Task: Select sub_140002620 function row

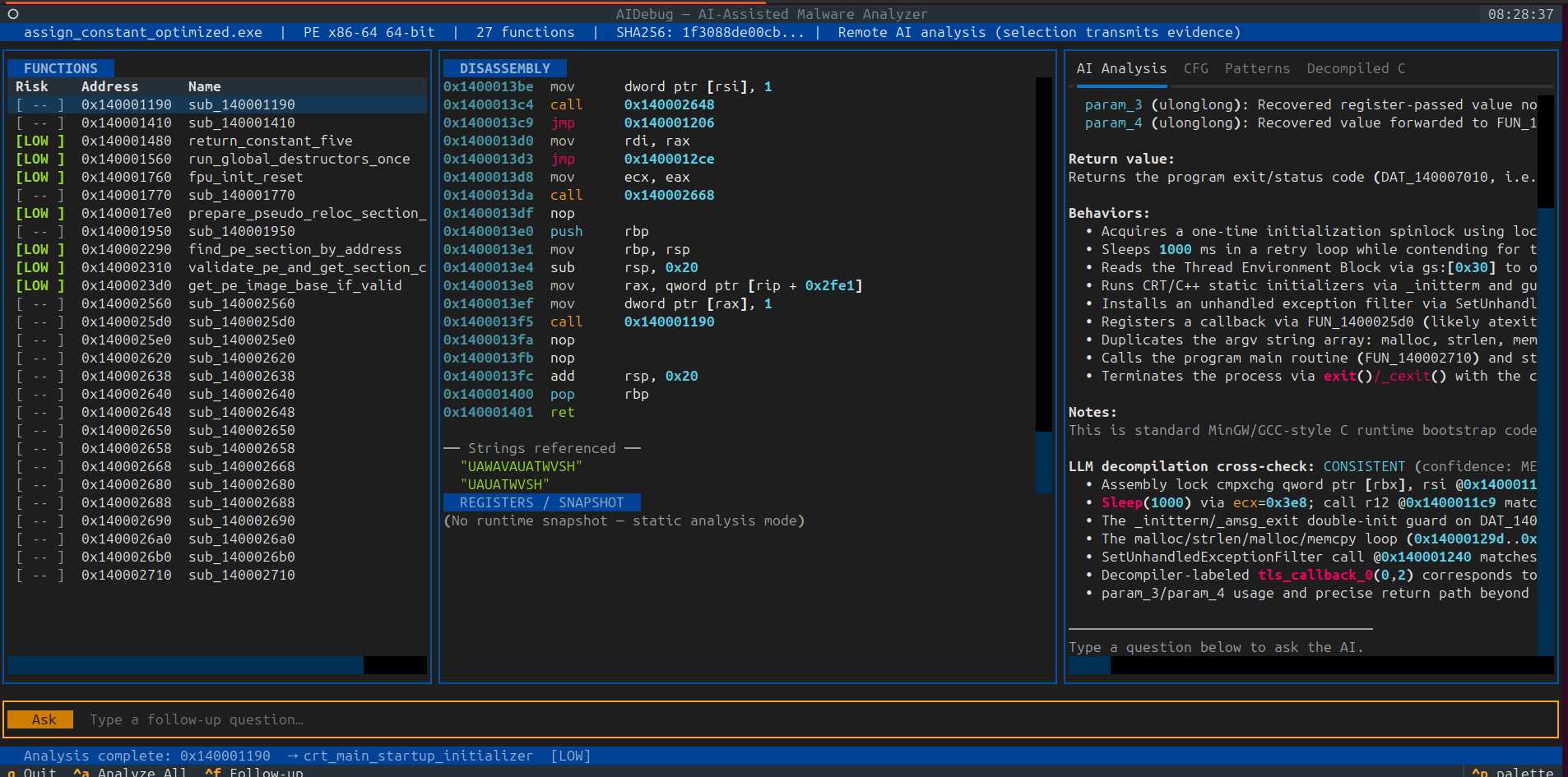Action: pyautogui.click(x=217, y=358)
